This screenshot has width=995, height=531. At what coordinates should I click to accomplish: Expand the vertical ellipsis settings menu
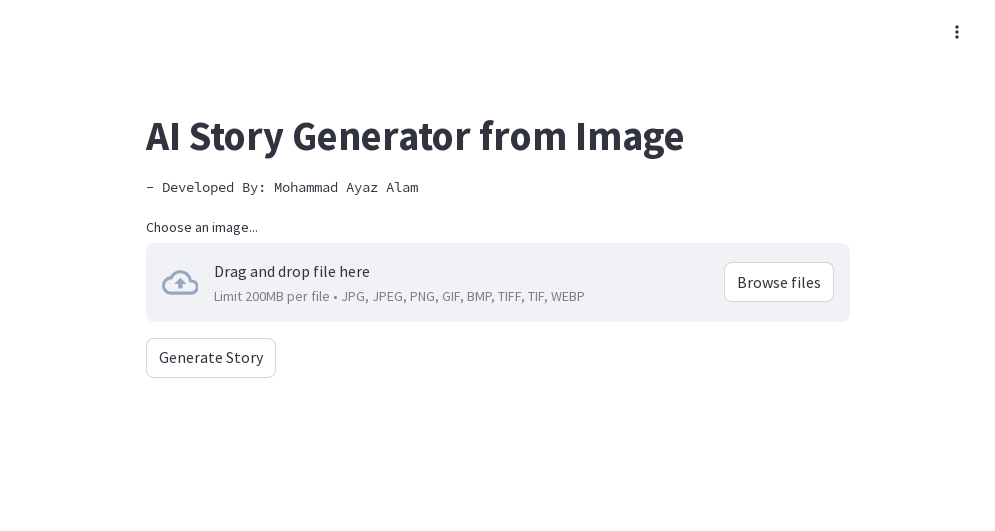pyautogui.click(x=957, y=32)
